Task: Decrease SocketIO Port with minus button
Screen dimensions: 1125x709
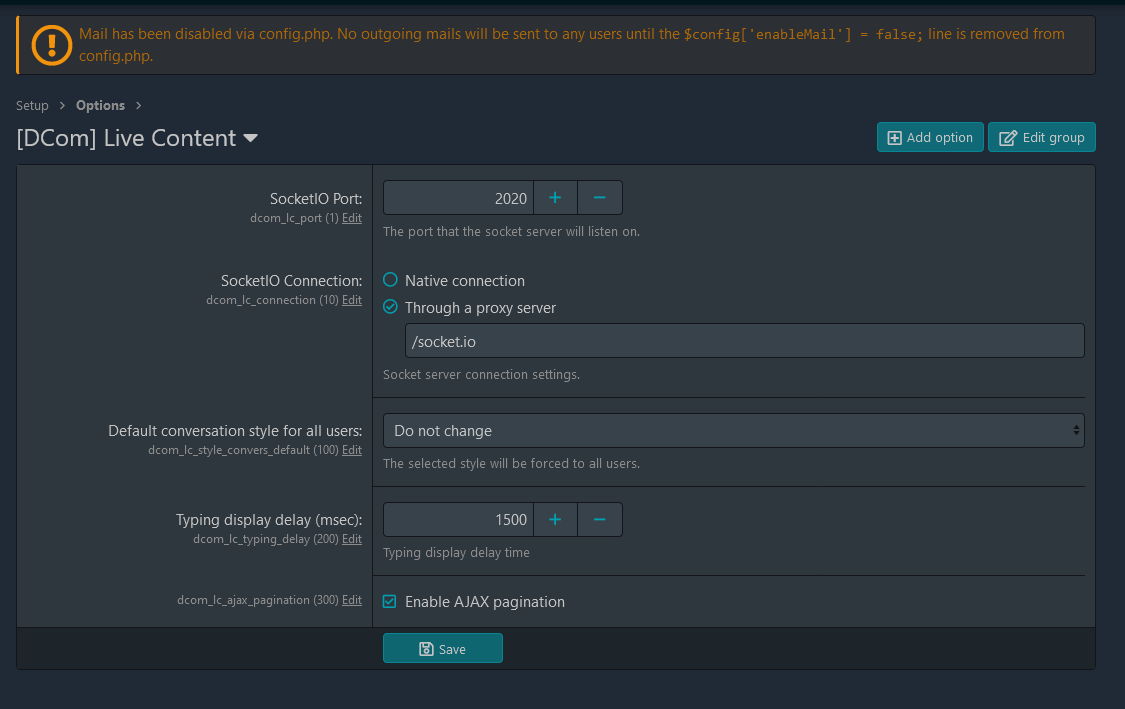Action: [600, 198]
